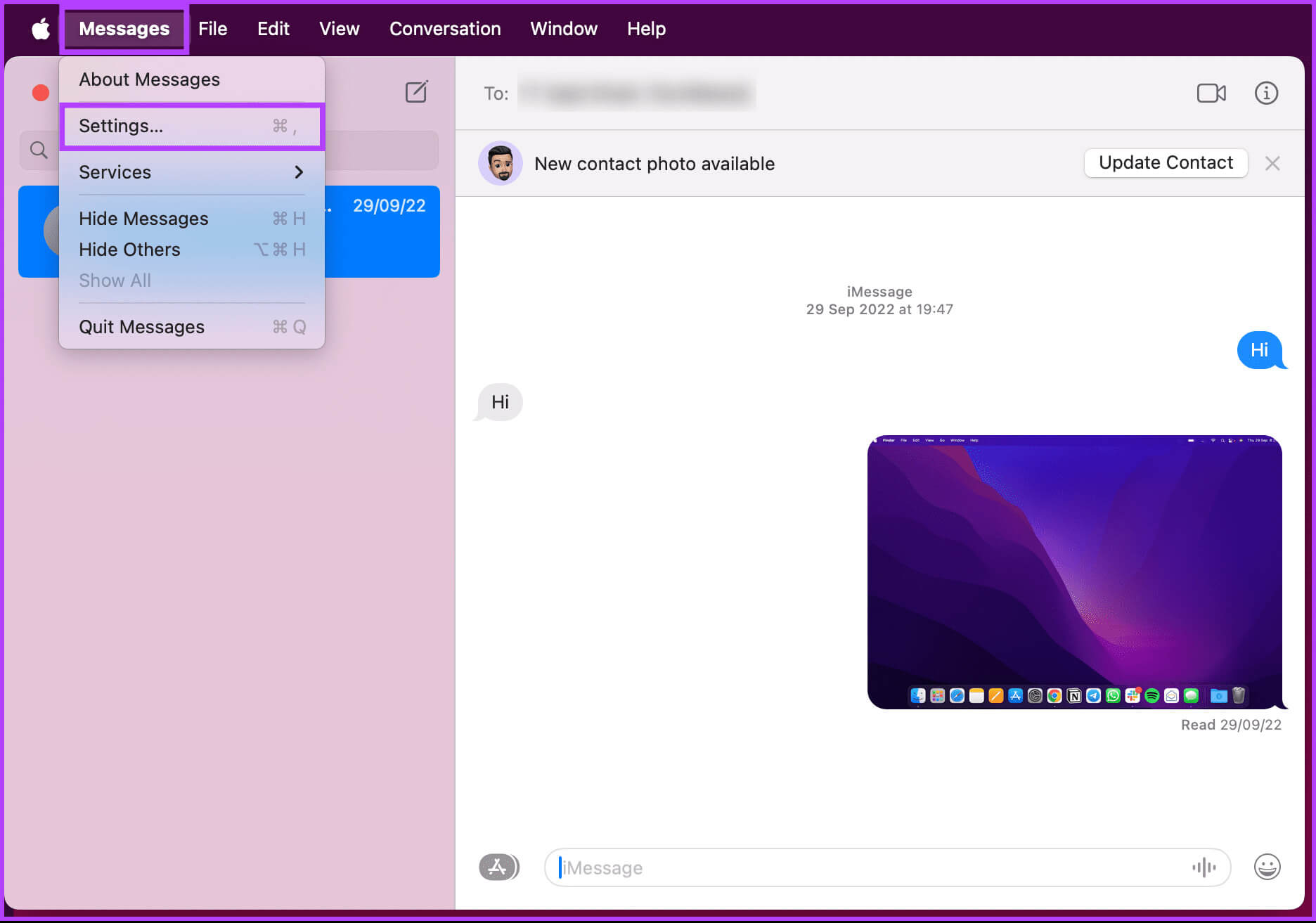1316x923 pixels.
Task: Open the sent desktop screenshot image
Action: tap(1074, 572)
